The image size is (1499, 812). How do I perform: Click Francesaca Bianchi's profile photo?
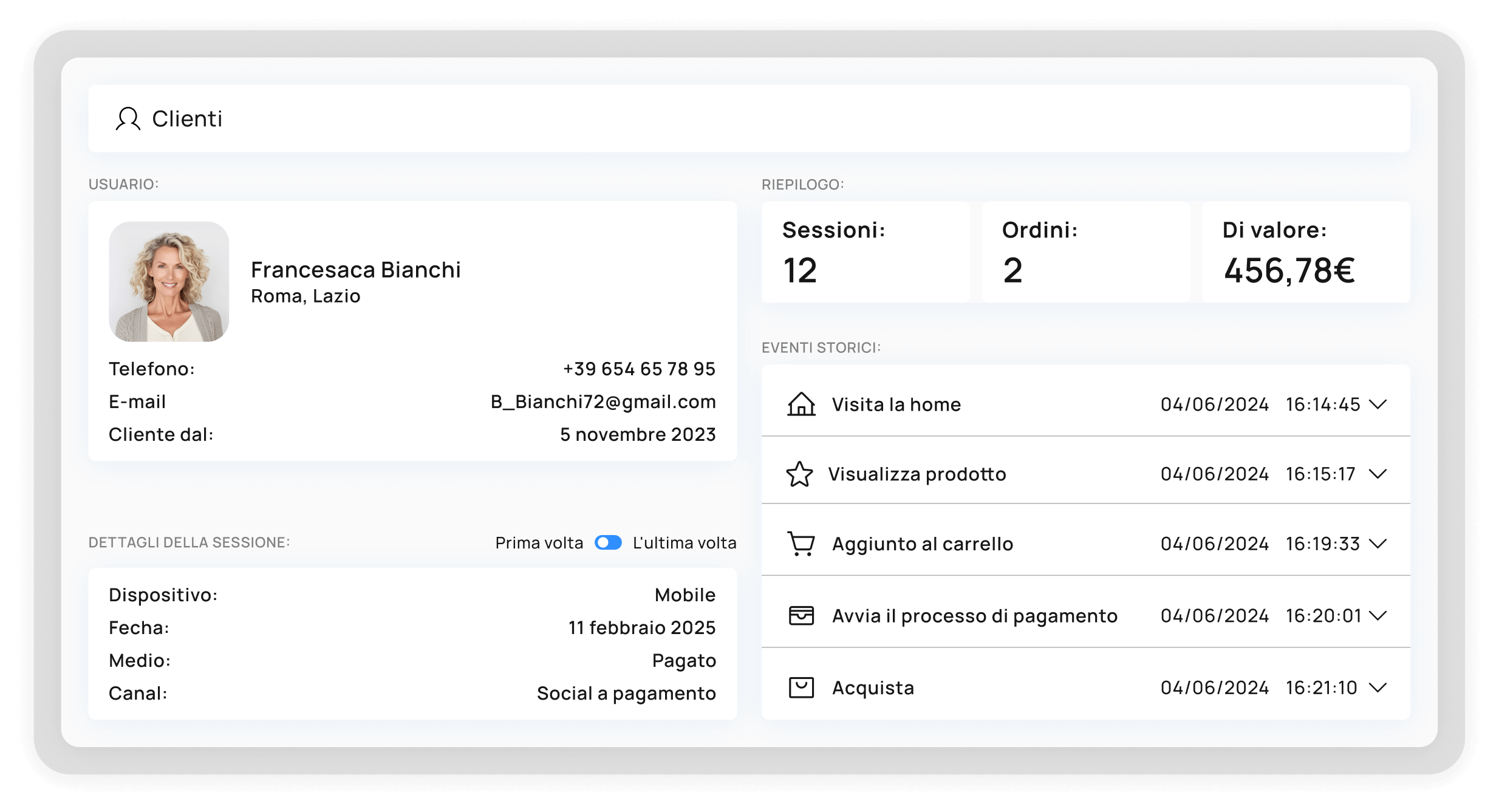tap(169, 281)
